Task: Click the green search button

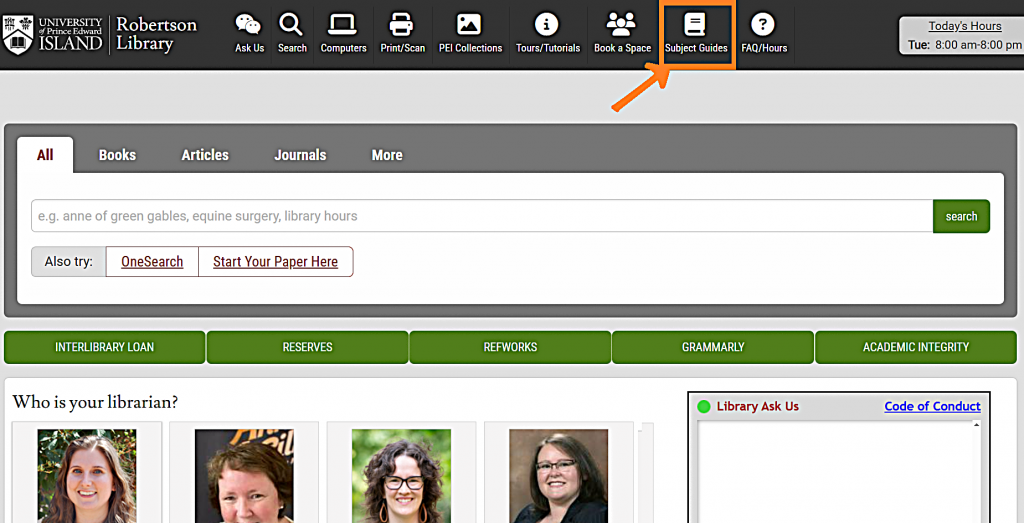Action: coord(961,216)
